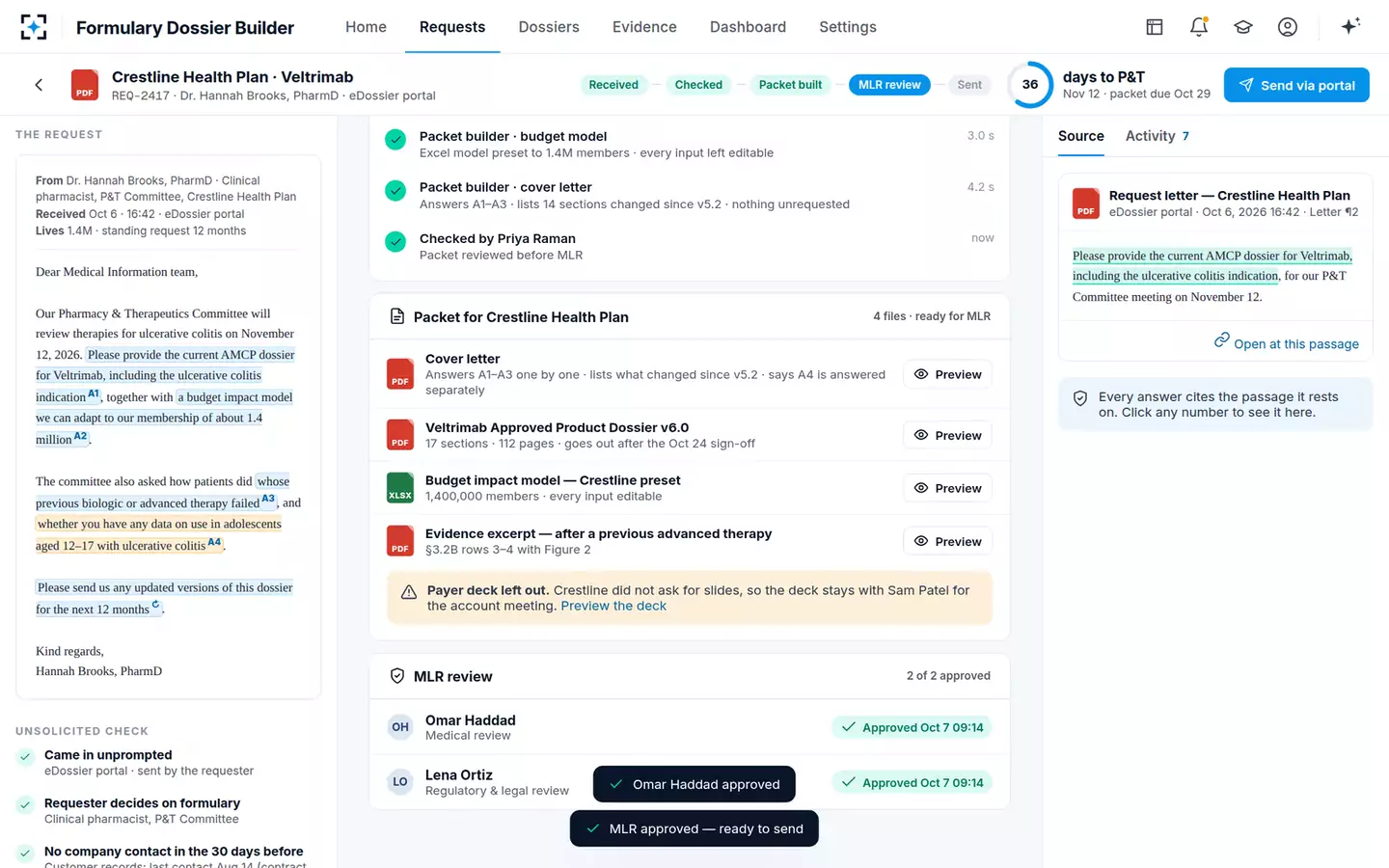Go back using the left chevron arrow
Viewport: 1389px width, 868px height.
tap(39, 85)
